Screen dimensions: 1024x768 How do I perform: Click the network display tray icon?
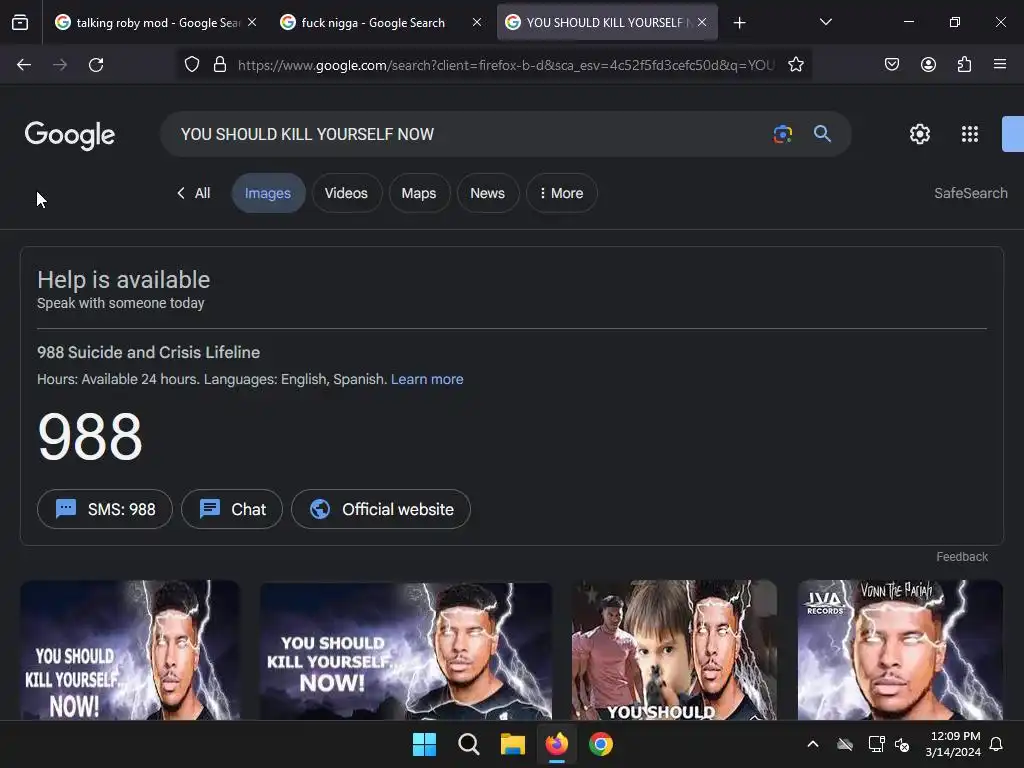coord(876,744)
